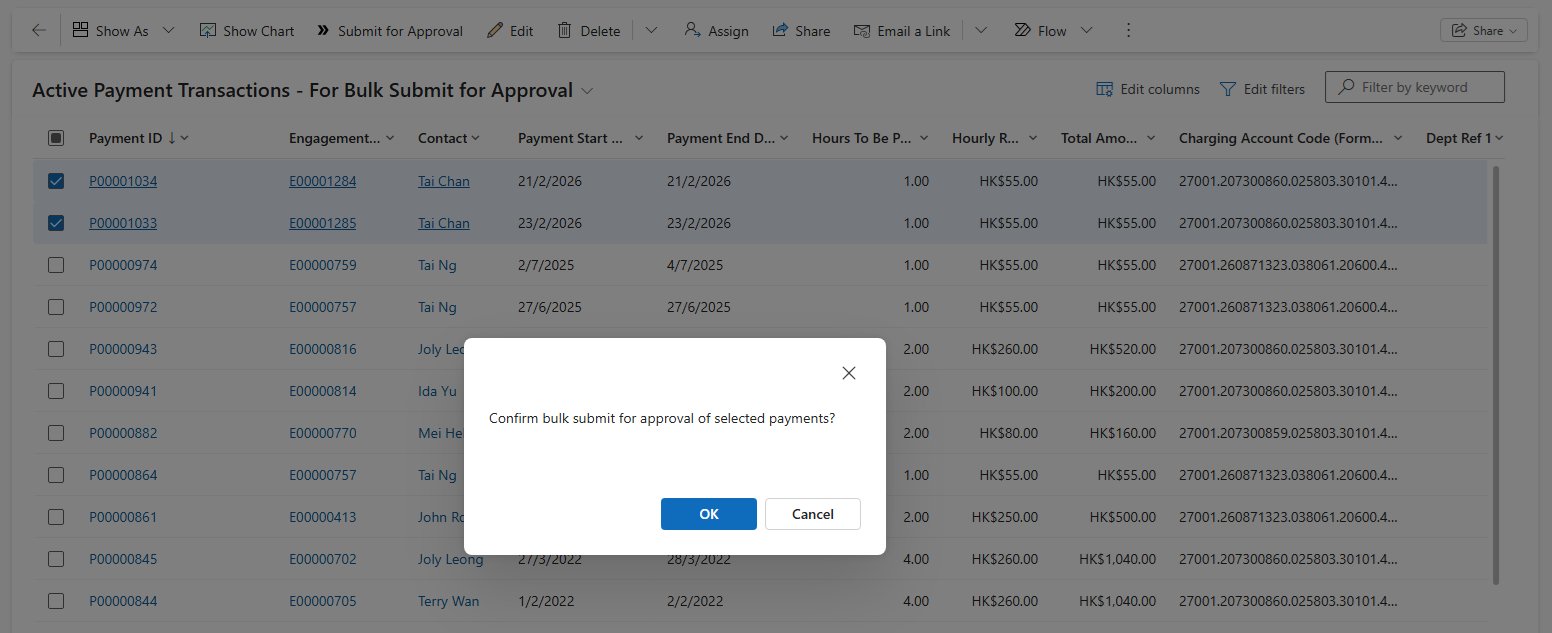
Task: Click the back arrow icon
Action: [x=39, y=31]
